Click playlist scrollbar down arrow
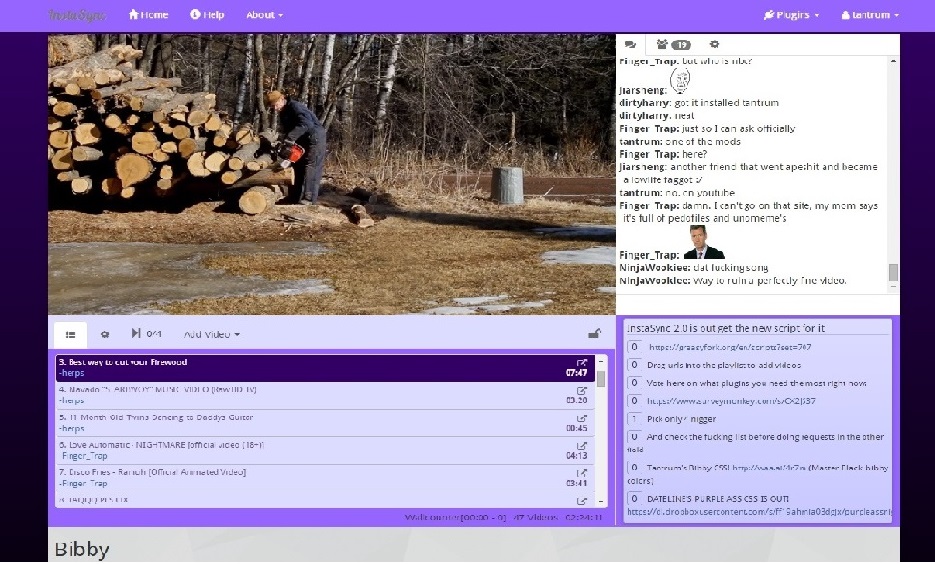Screen dimensions: 935x564 (x=601, y=501)
